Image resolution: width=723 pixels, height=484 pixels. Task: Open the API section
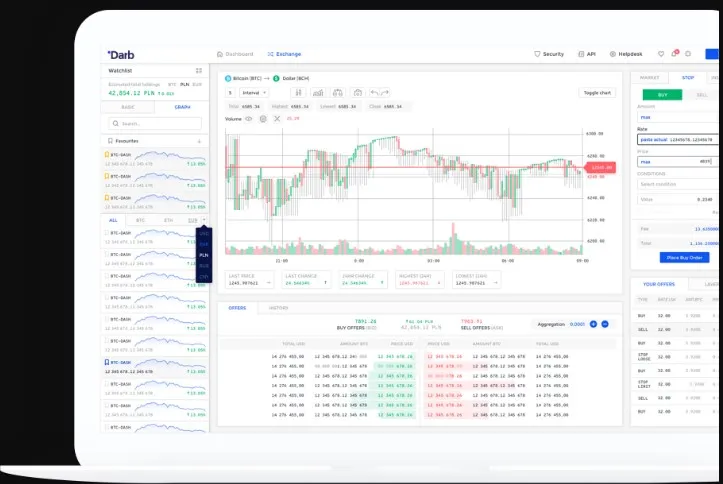click(x=587, y=54)
